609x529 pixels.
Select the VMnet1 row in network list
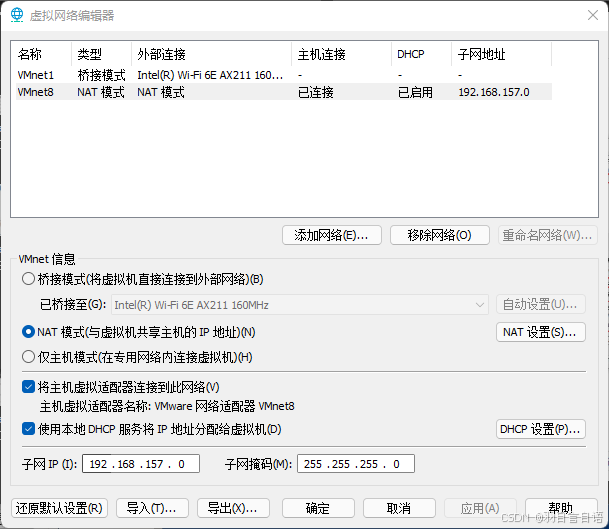tap(284, 75)
